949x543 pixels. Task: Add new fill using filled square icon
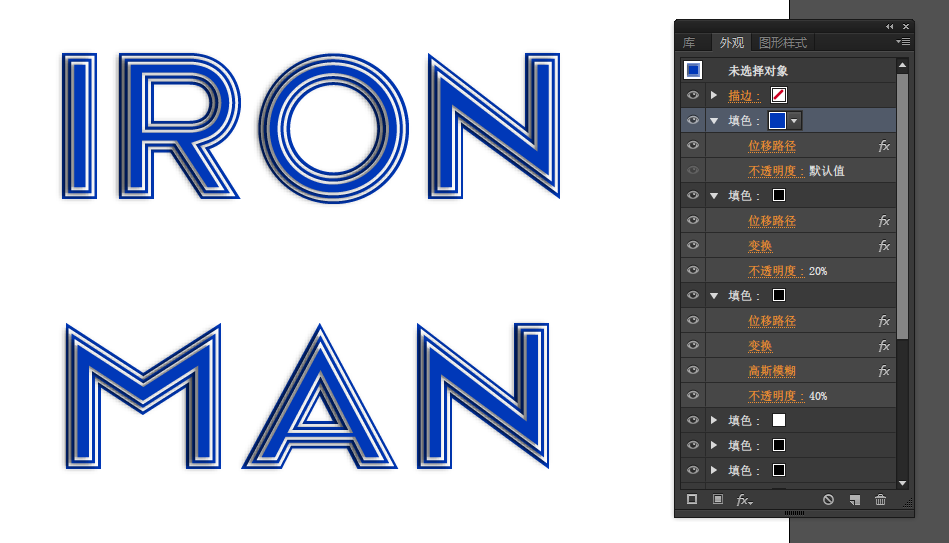pyautogui.click(x=718, y=499)
